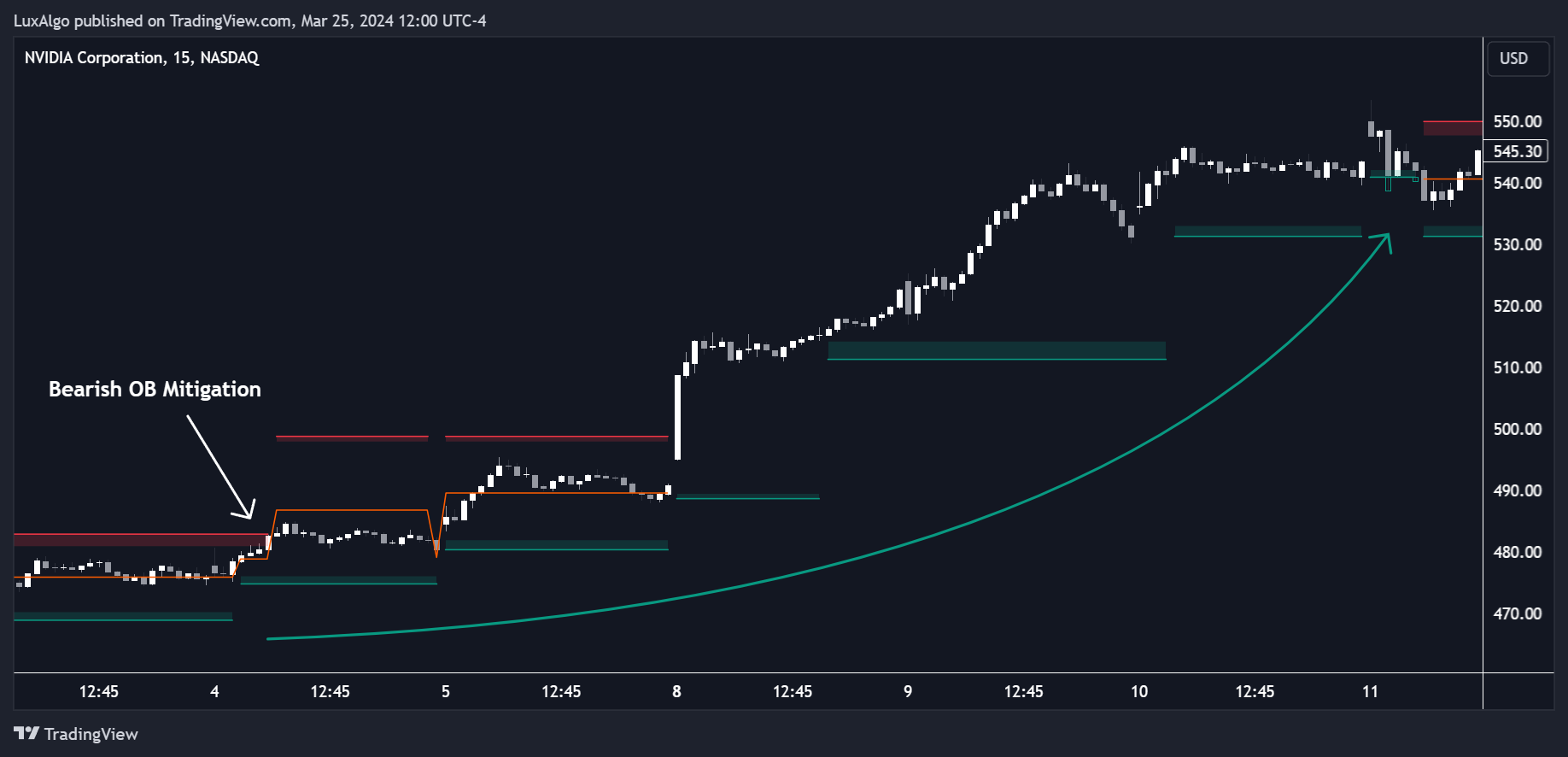1568x757 pixels.
Task: Click the 530.00 price axis label
Action: [x=1517, y=244]
